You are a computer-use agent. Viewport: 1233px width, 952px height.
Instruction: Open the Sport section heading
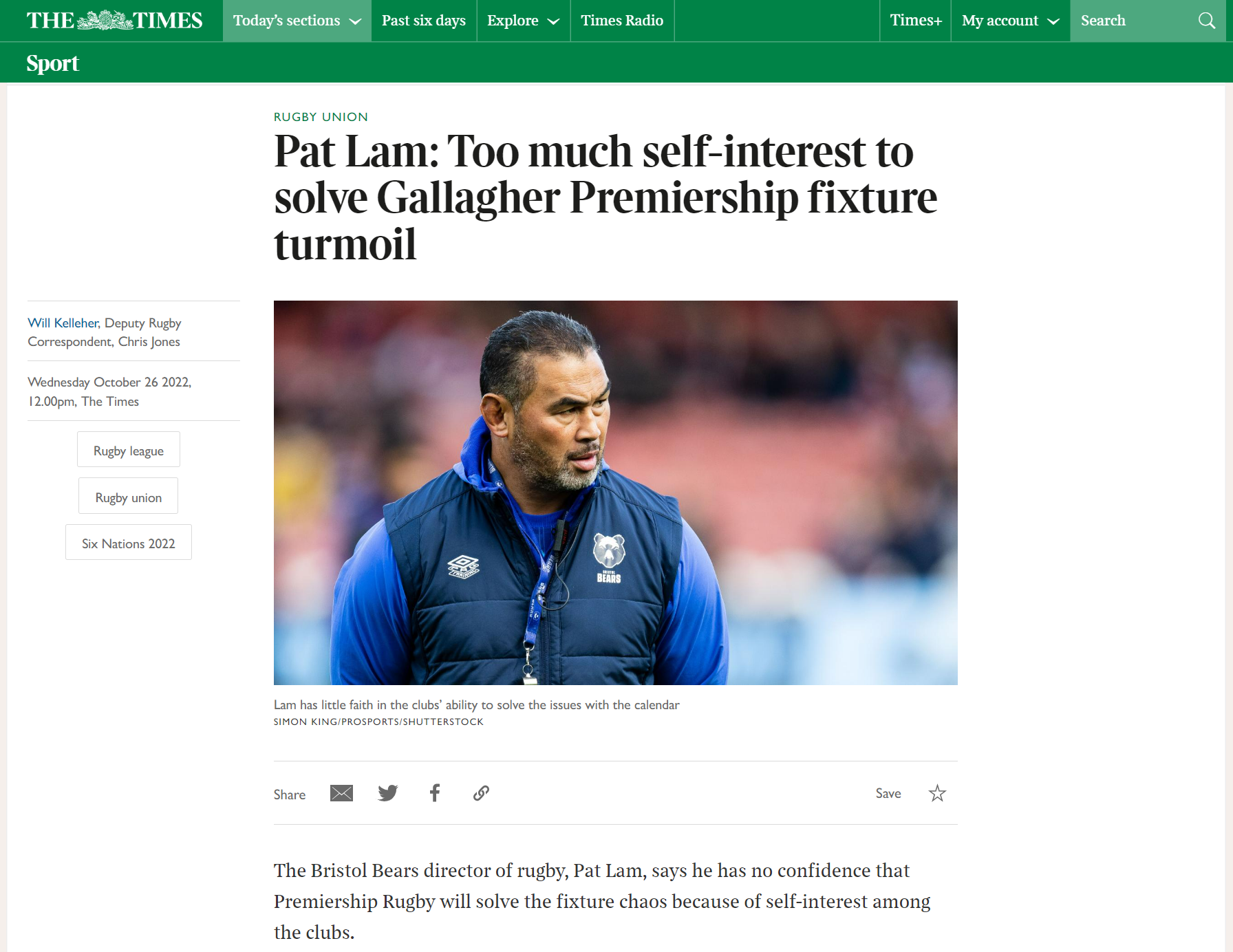coord(53,63)
